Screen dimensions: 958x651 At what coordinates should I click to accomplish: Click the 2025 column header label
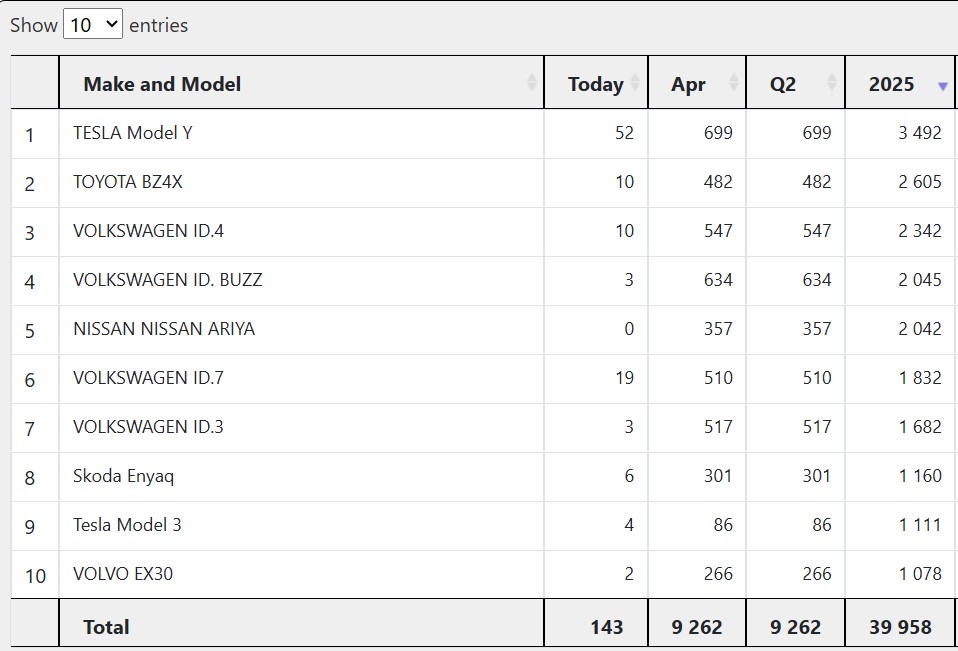coord(891,84)
